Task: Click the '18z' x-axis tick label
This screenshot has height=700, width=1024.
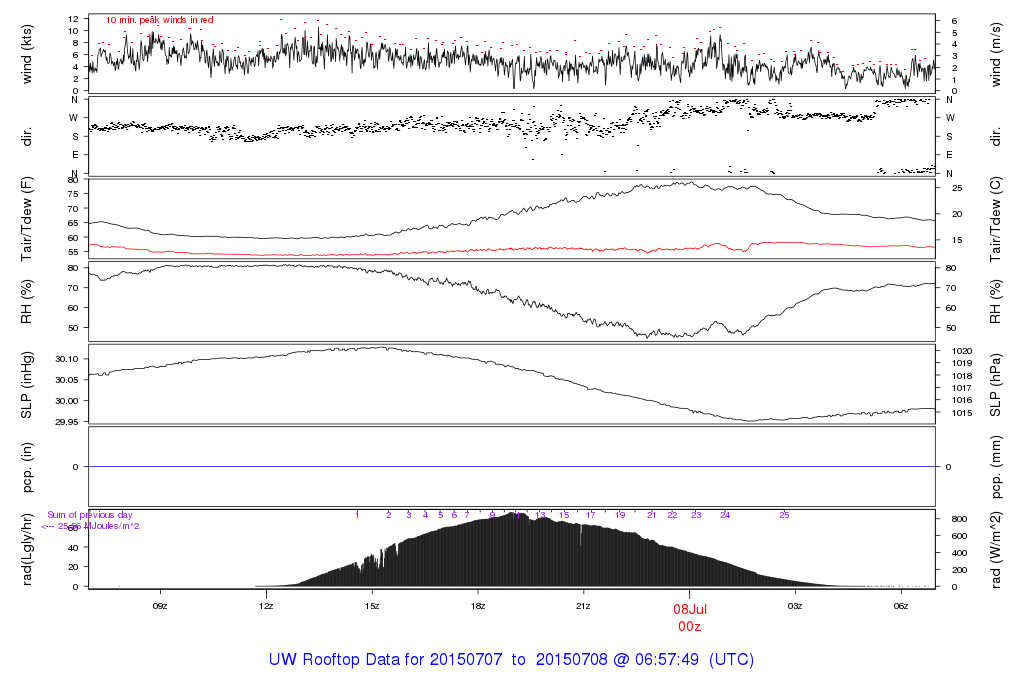Action: point(477,606)
